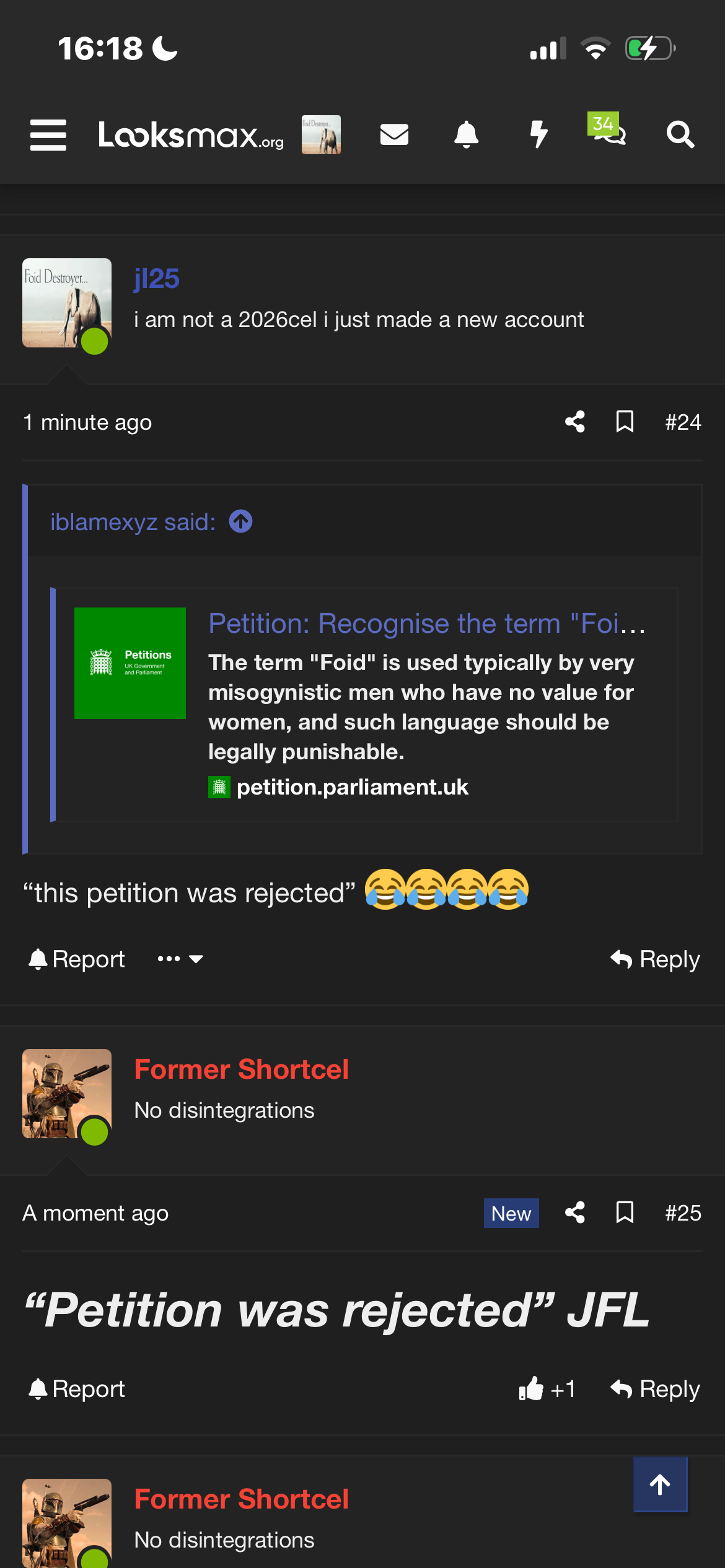Open the hamburger navigation menu

[48, 135]
